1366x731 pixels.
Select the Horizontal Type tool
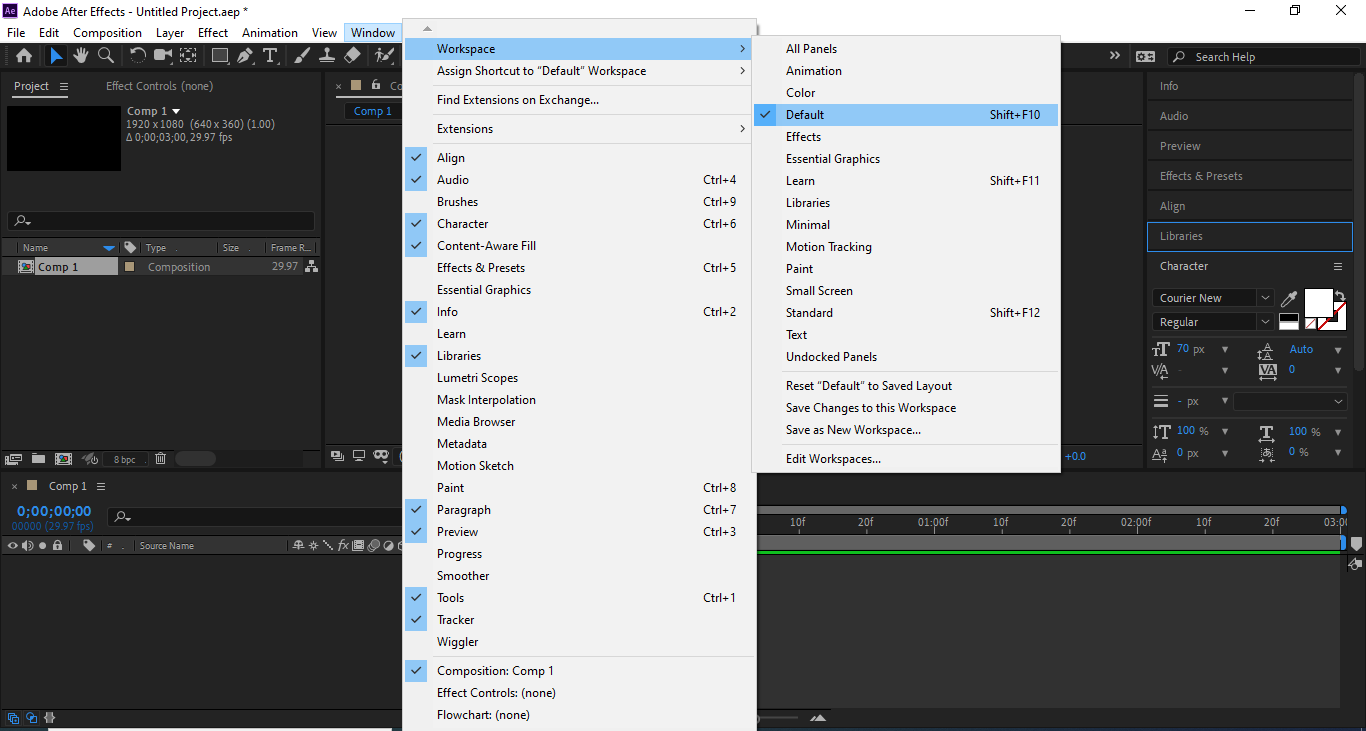[270, 56]
